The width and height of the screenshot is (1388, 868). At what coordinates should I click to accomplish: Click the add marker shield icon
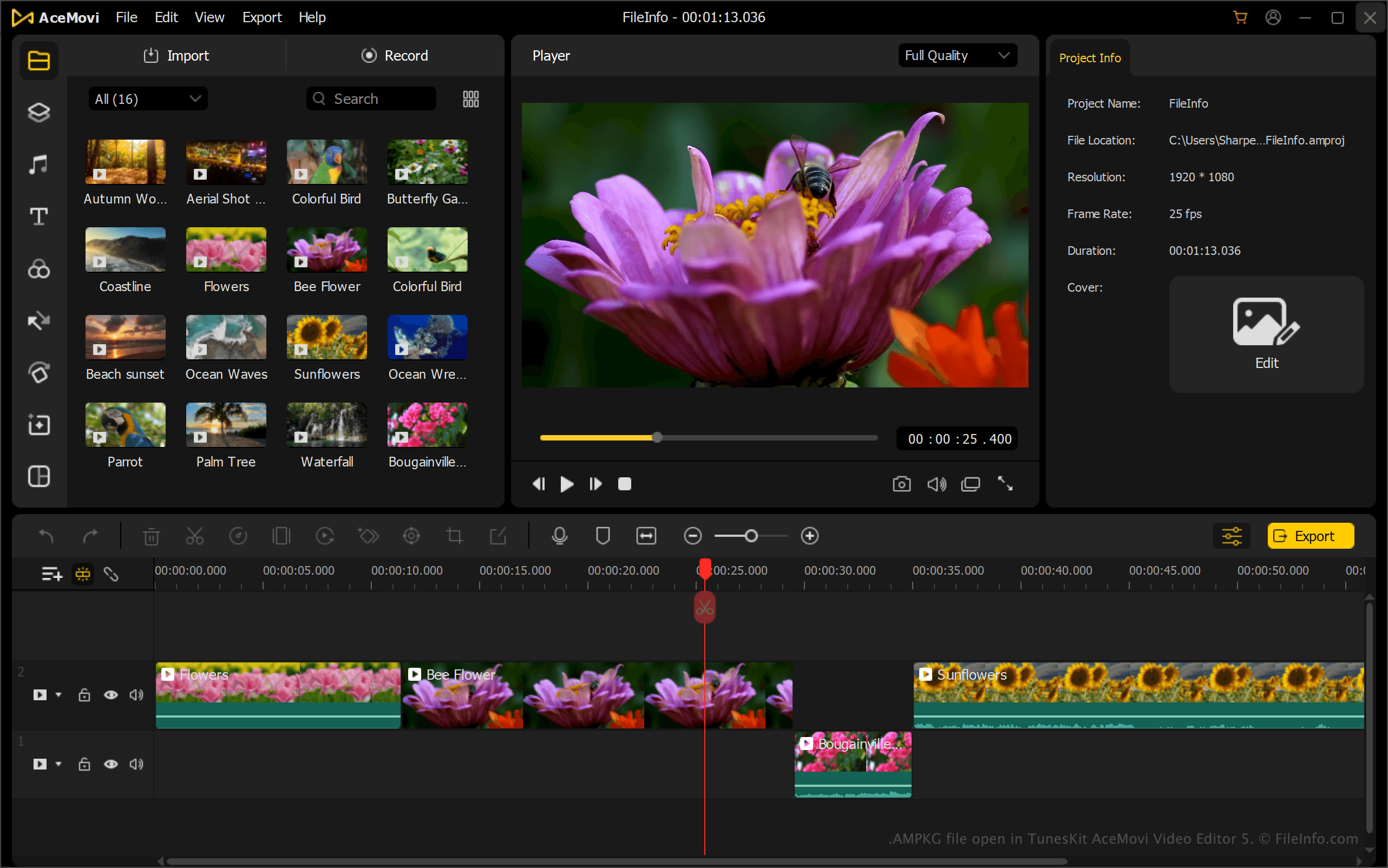(603, 536)
